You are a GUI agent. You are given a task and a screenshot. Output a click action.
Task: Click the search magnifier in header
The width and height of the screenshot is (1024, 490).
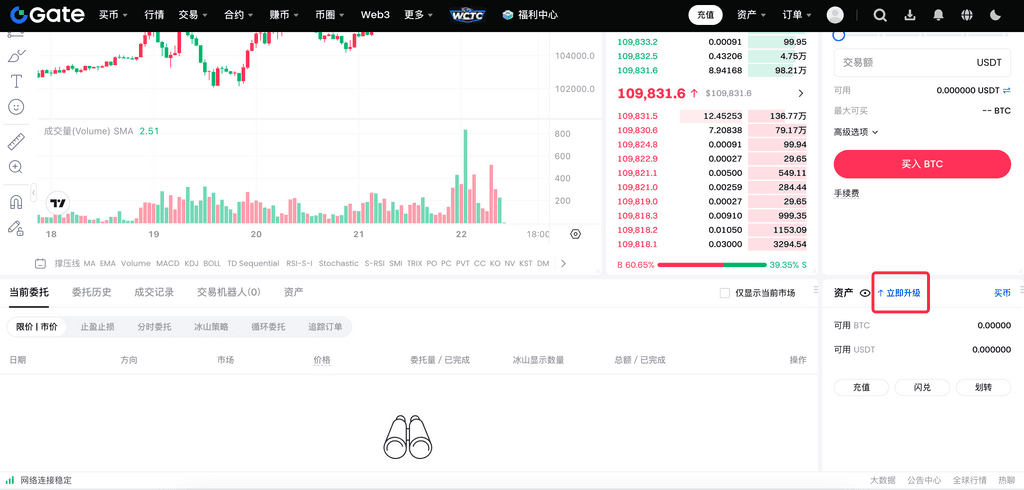880,15
